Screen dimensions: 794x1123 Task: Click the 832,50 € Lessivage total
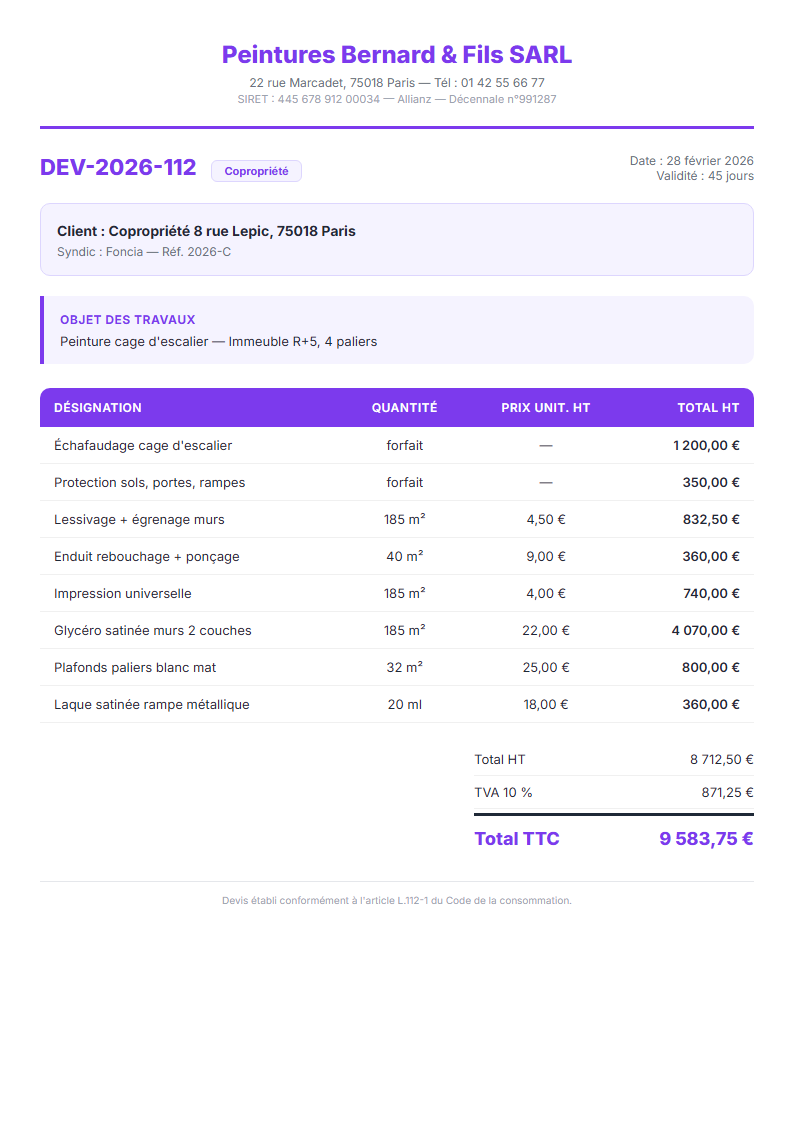coord(710,520)
